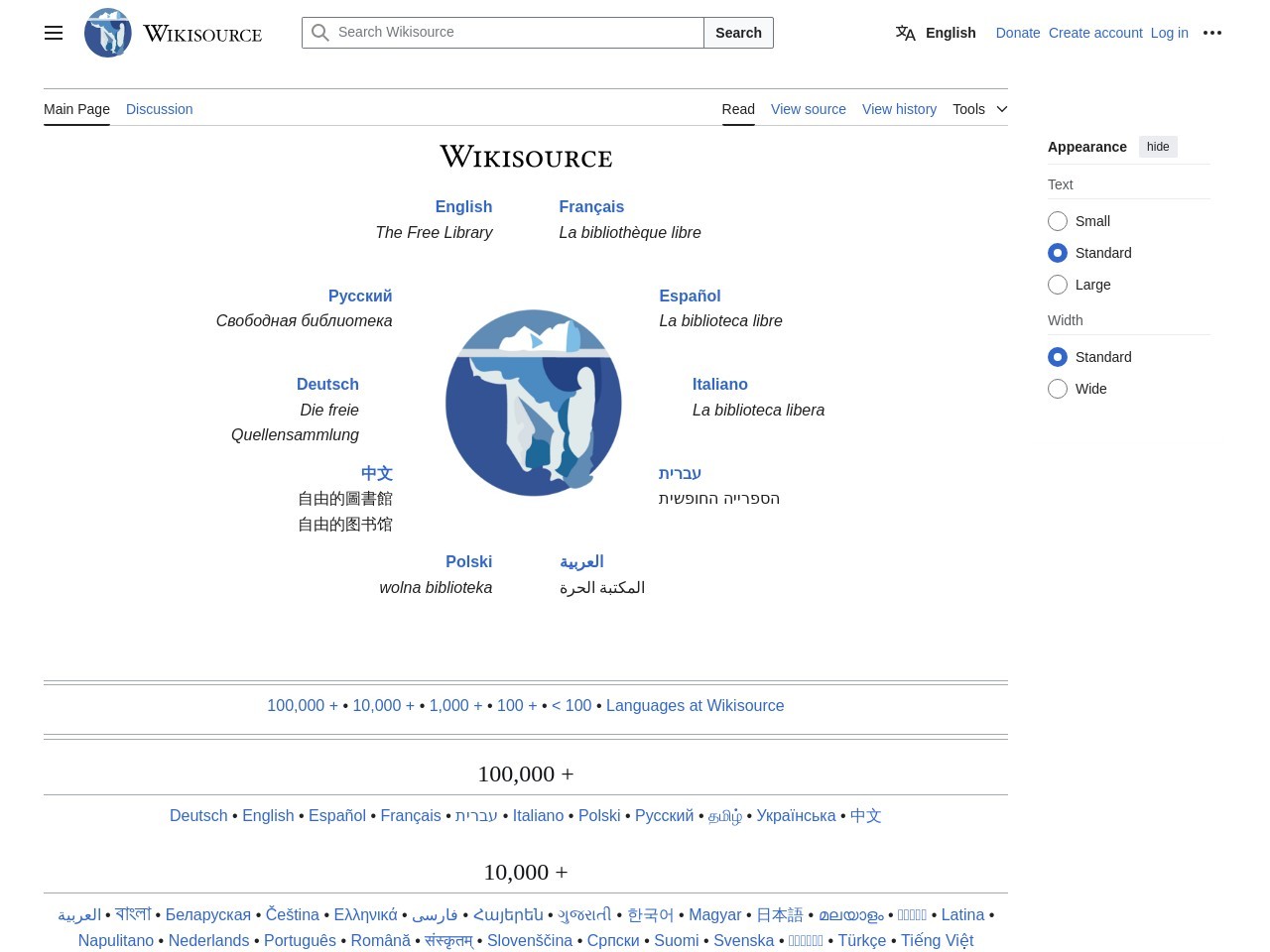The width and height of the screenshot is (1270, 952).
Task: Open the language selector icon
Action: pyautogui.click(x=906, y=33)
